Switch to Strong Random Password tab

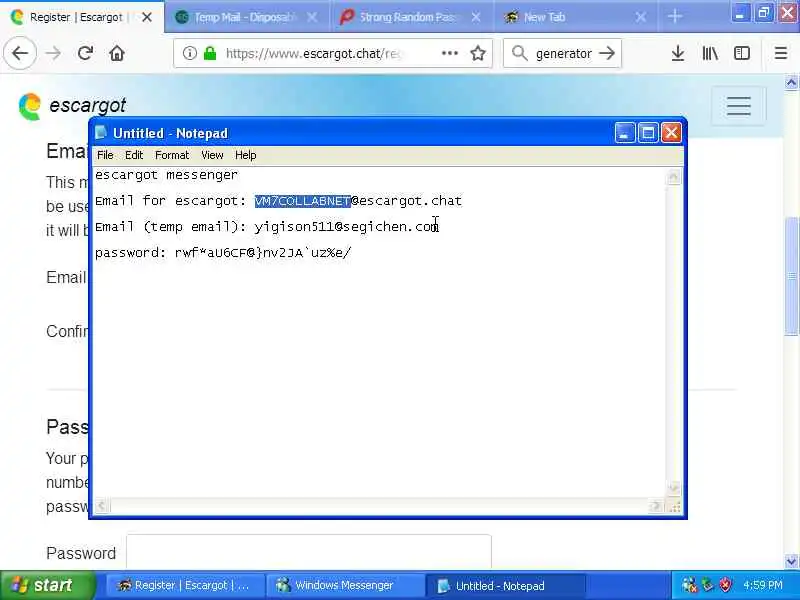click(x=412, y=17)
